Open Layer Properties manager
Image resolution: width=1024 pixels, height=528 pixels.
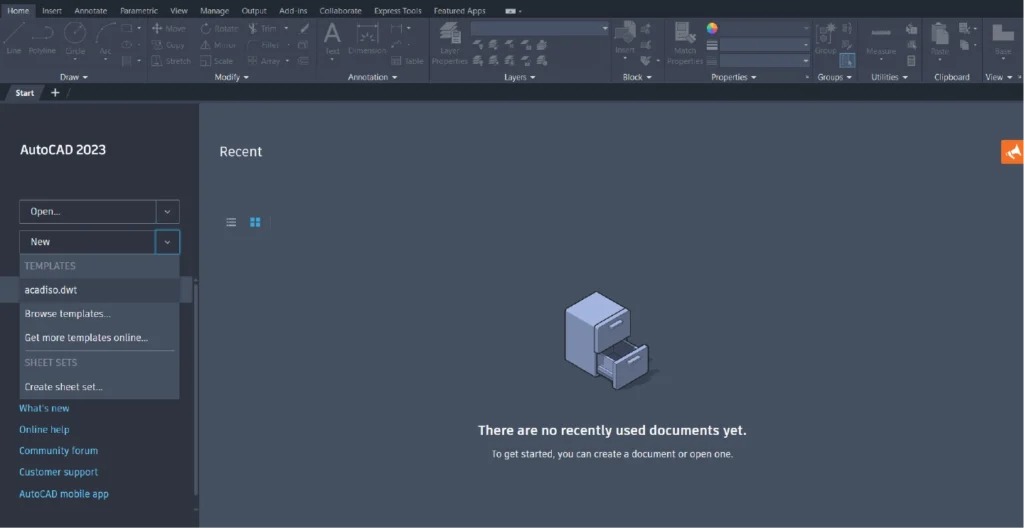coord(450,42)
